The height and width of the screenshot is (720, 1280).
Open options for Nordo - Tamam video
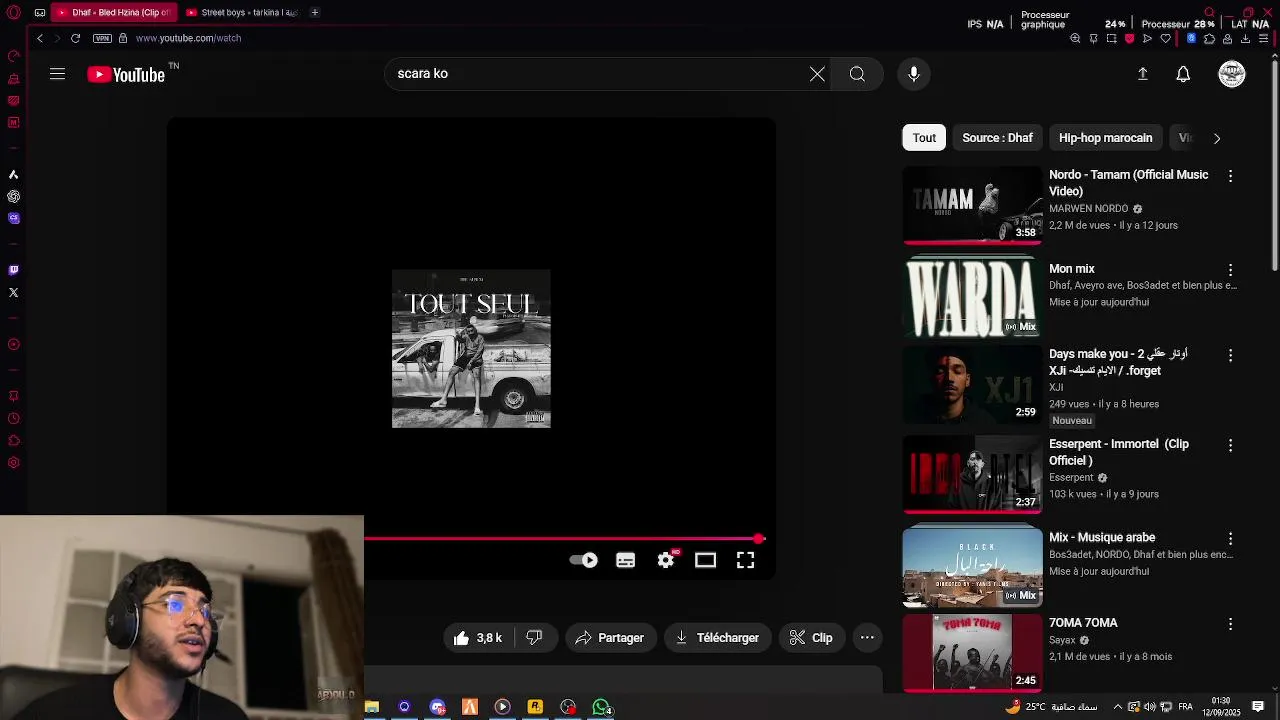[1231, 176]
